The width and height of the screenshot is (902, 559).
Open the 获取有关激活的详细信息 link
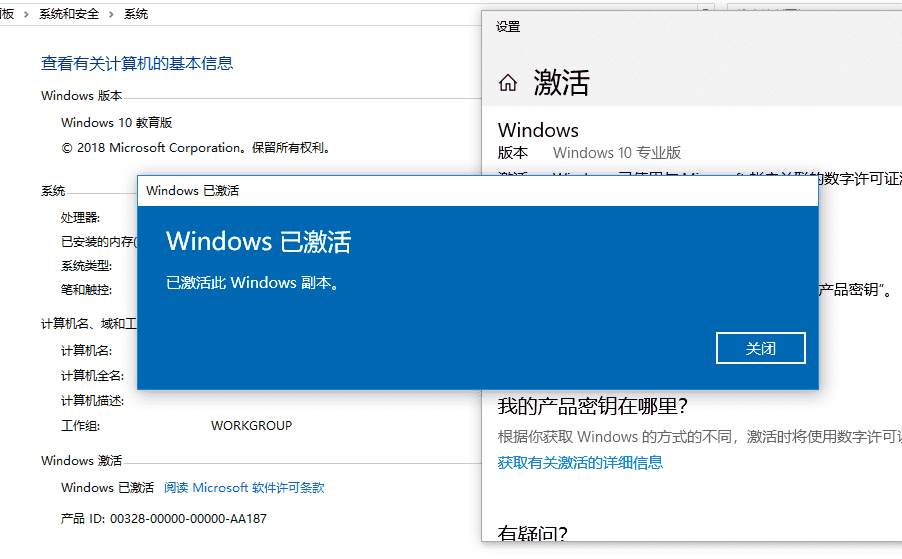point(580,462)
